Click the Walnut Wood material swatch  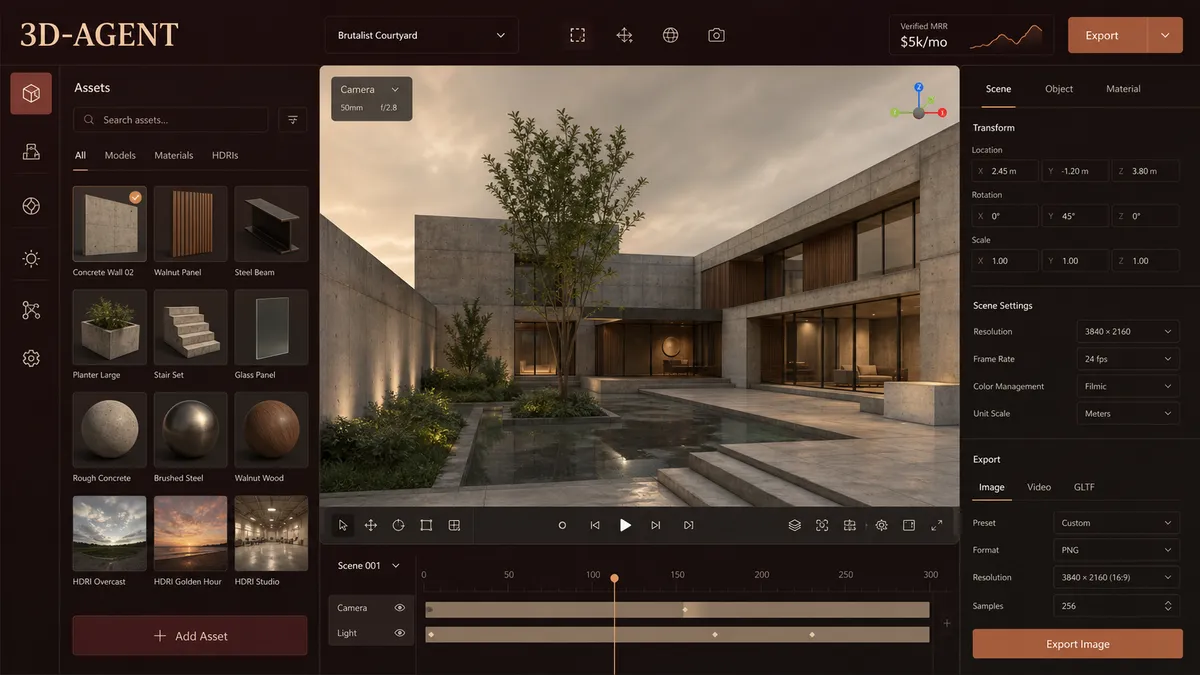tap(271, 430)
